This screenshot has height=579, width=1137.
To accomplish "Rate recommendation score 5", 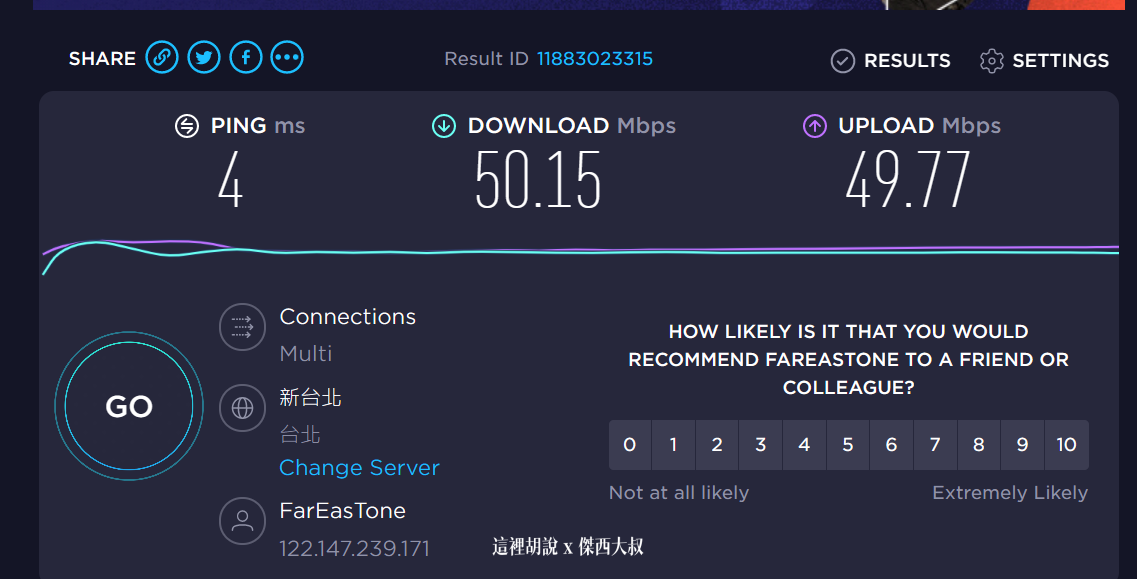I will pos(848,445).
